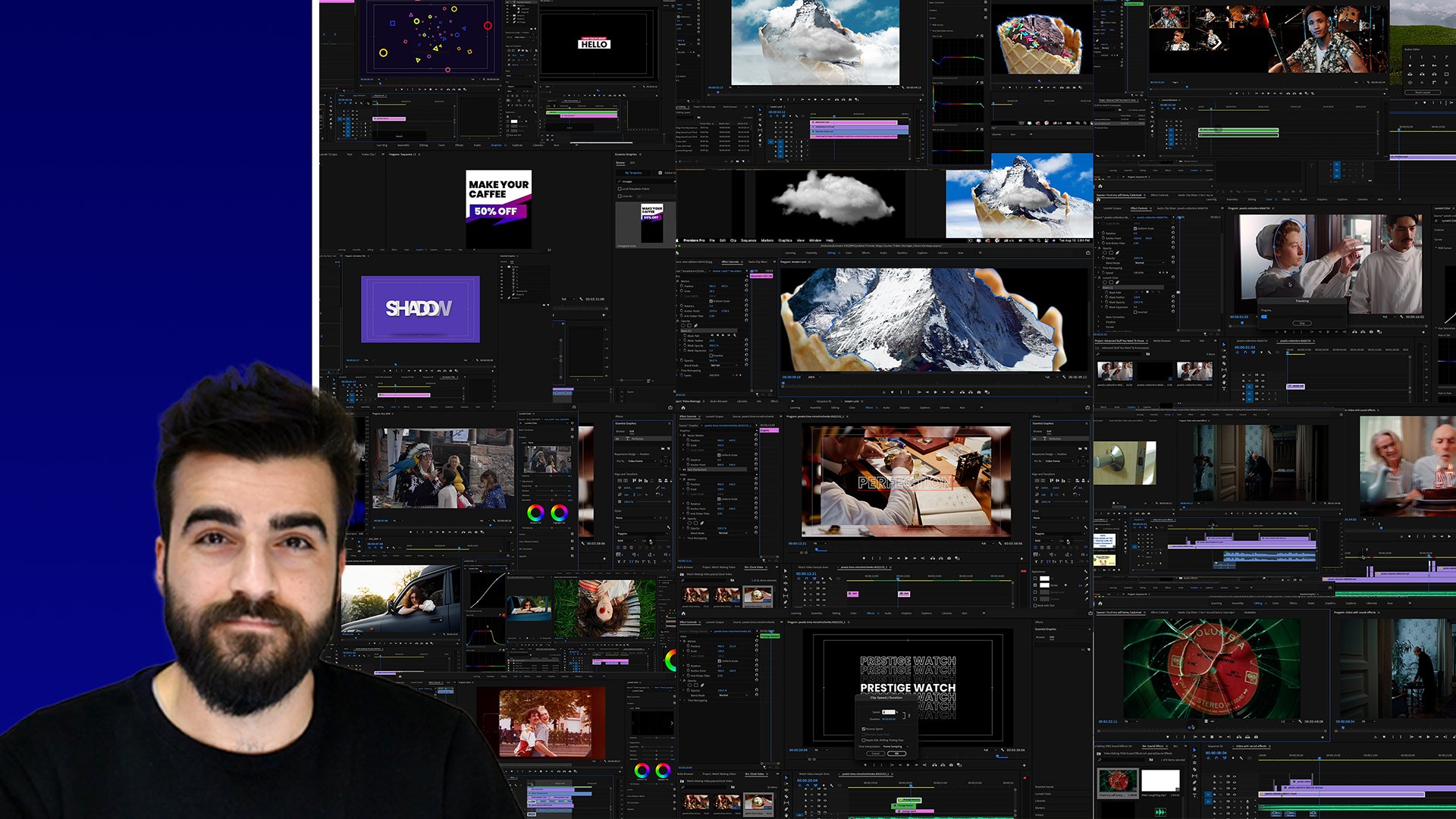Open wrench settings in the mountain Program monitor

coord(1064,377)
